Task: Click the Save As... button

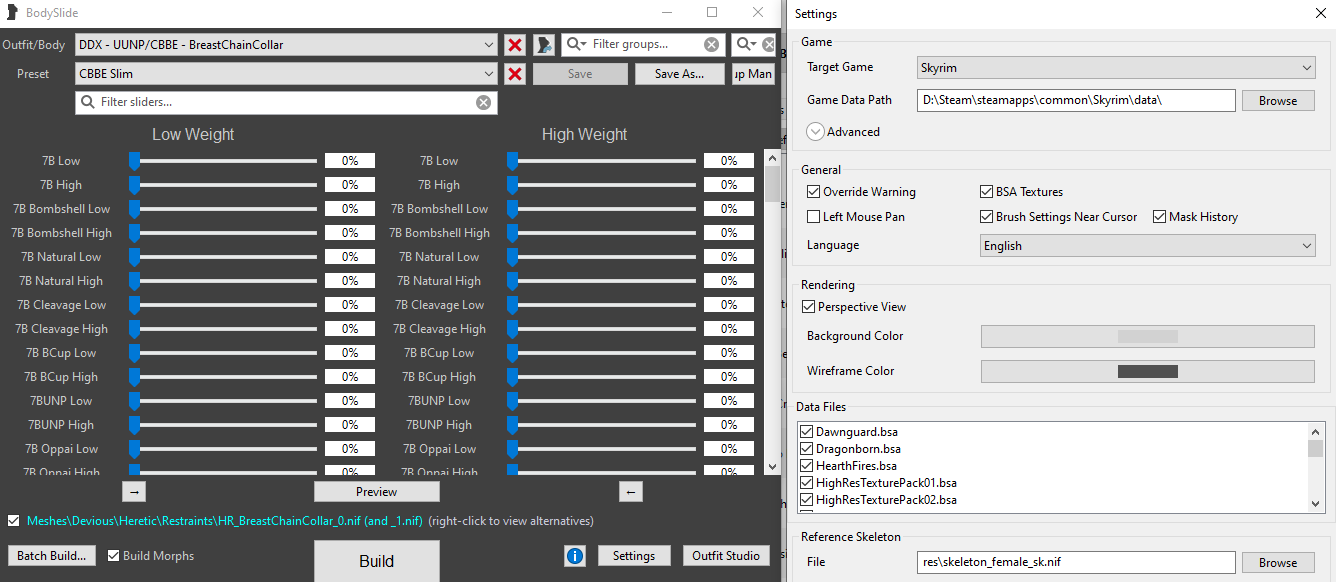Action: pos(679,74)
